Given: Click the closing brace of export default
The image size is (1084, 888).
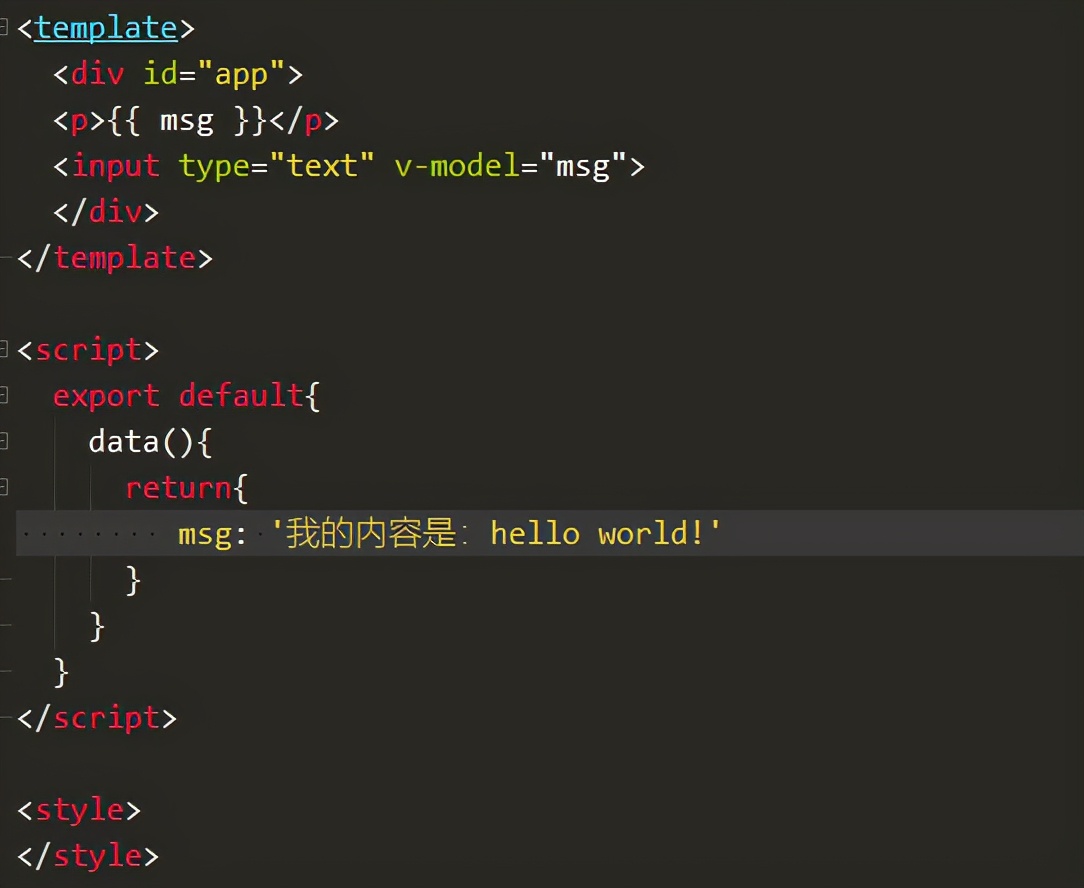Looking at the screenshot, I should [x=62, y=672].
